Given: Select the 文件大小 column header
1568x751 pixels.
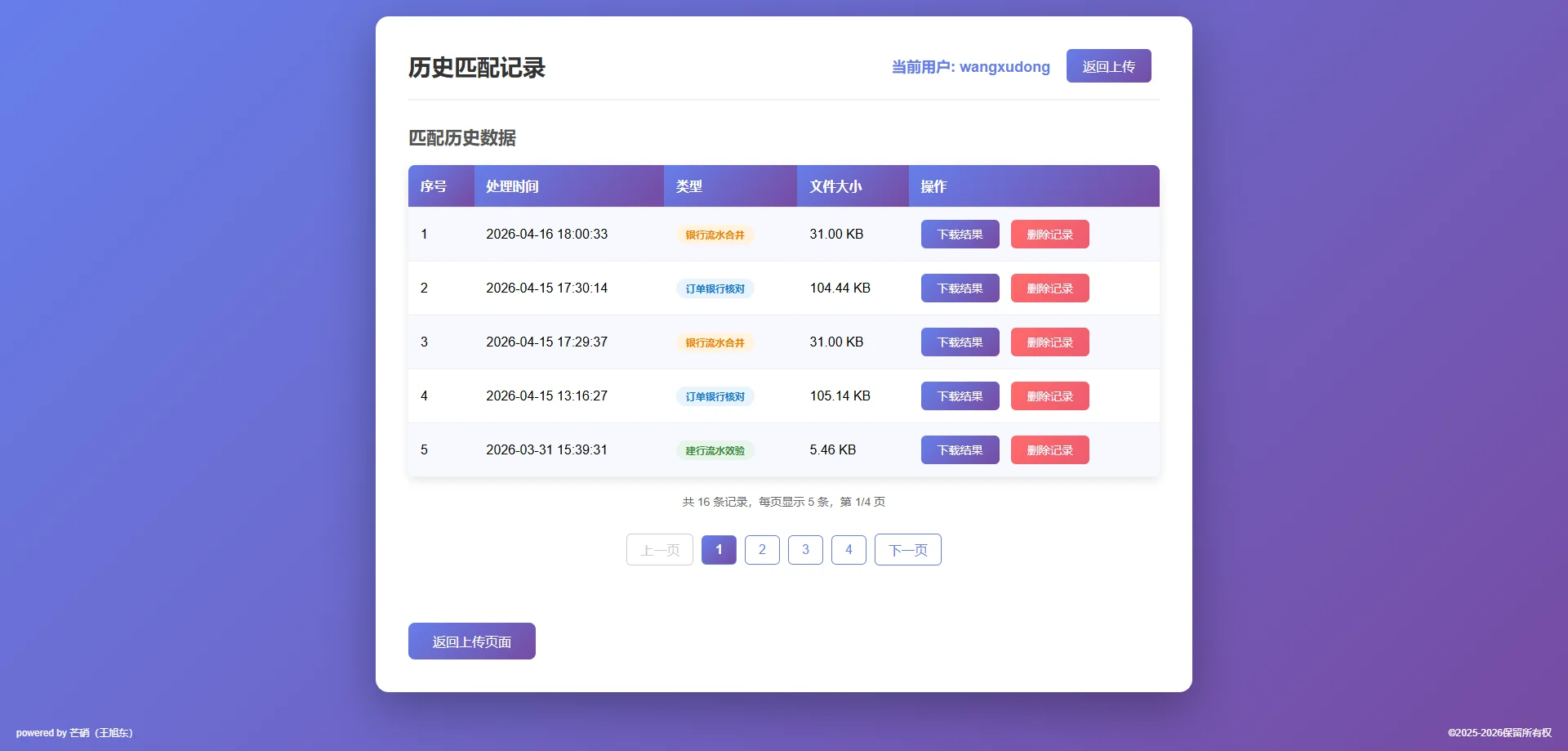Looking at the screenshot, I should 853,186.
